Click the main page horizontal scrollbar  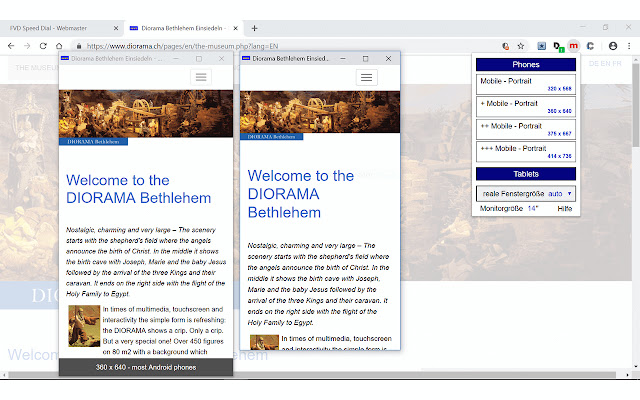click(312, 374)
